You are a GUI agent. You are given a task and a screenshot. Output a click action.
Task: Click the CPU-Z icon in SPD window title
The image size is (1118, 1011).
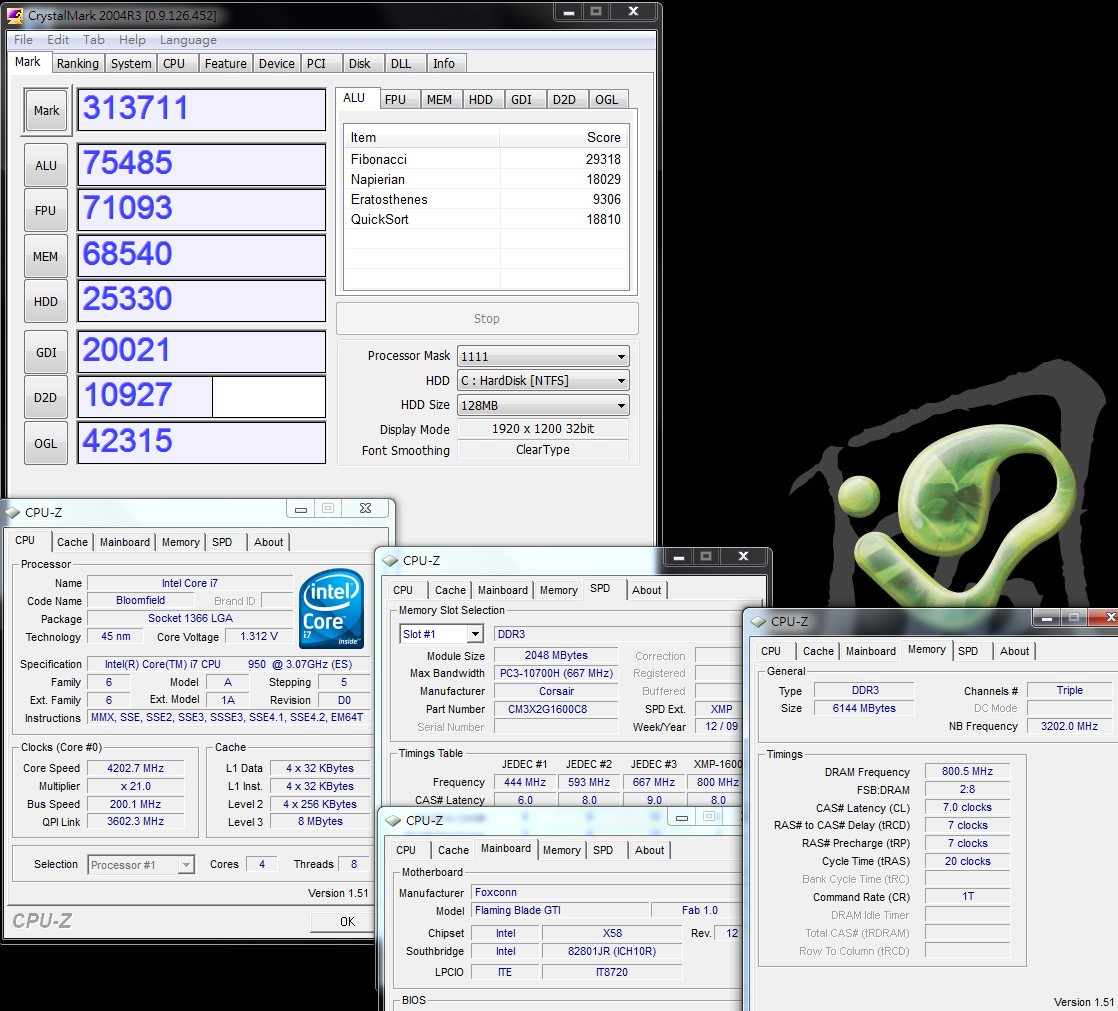(390, 561)
